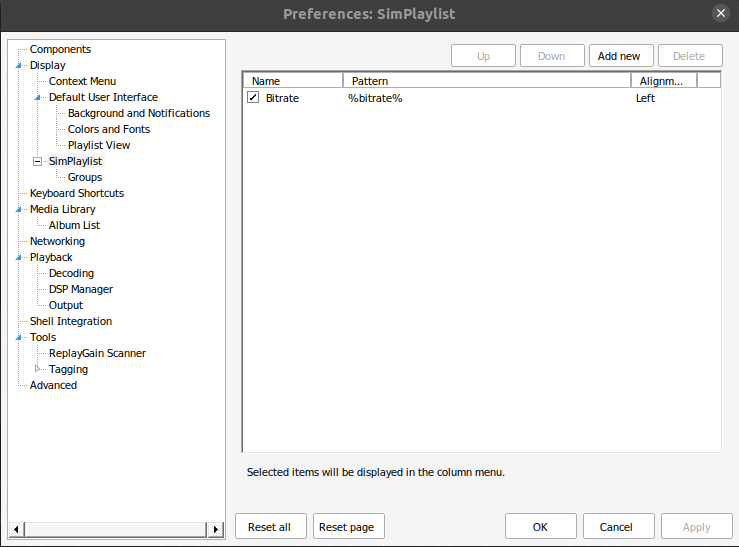Select the Default User Interface entry
Viewport: 739px width, 547px height.
point(104,97)
